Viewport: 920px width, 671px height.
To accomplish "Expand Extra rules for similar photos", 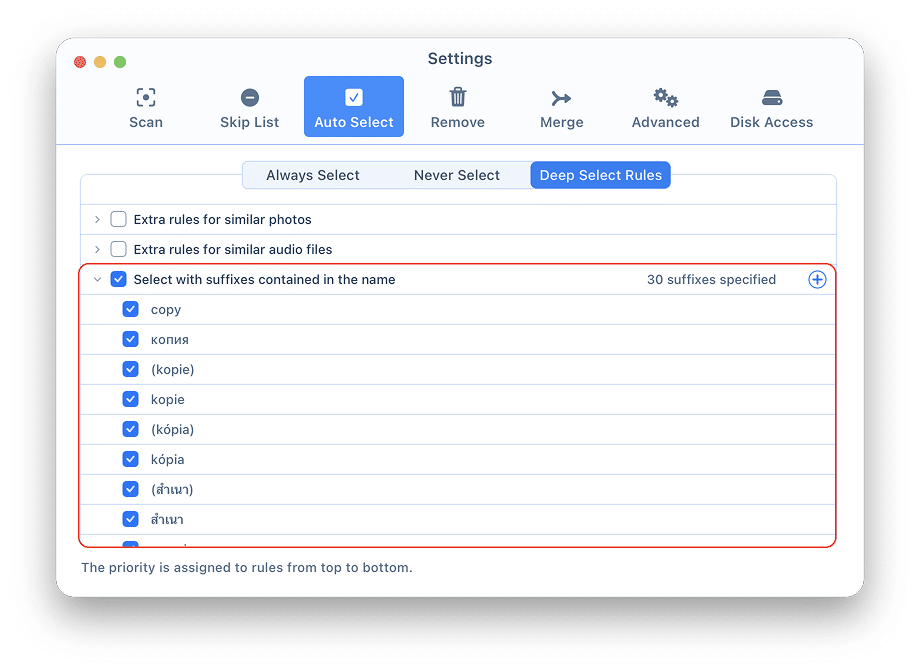I will [97, 220].
